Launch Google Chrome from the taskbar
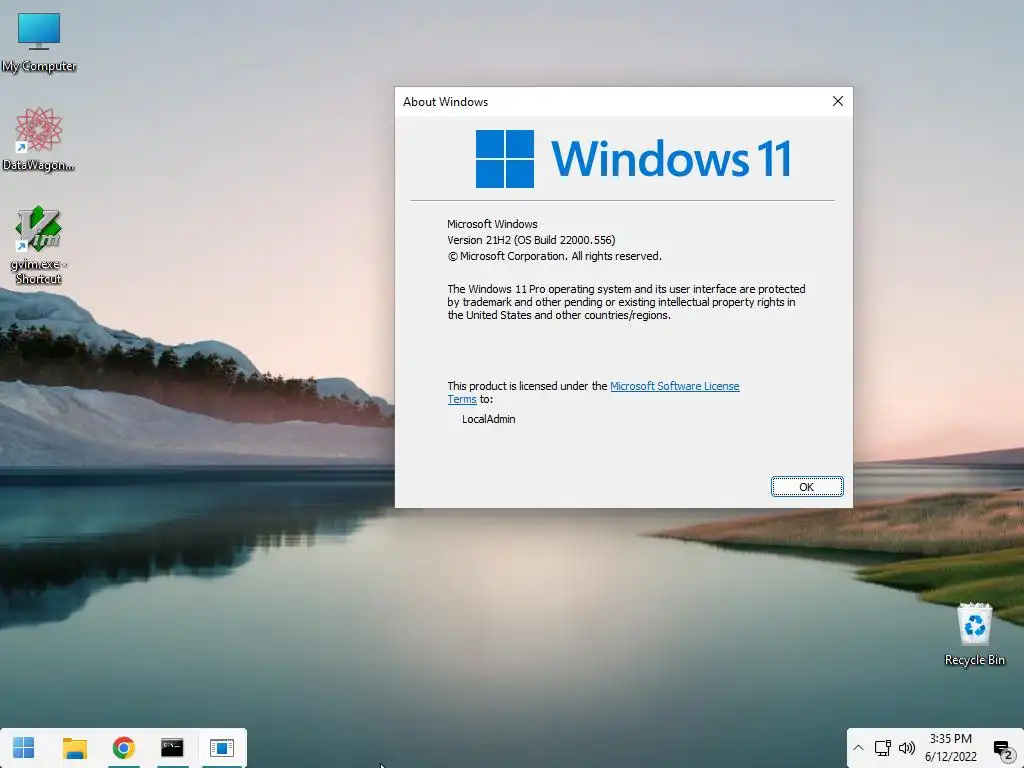Image resolution: width=1024 pixels, height=768 pixels. coord(123,748)
